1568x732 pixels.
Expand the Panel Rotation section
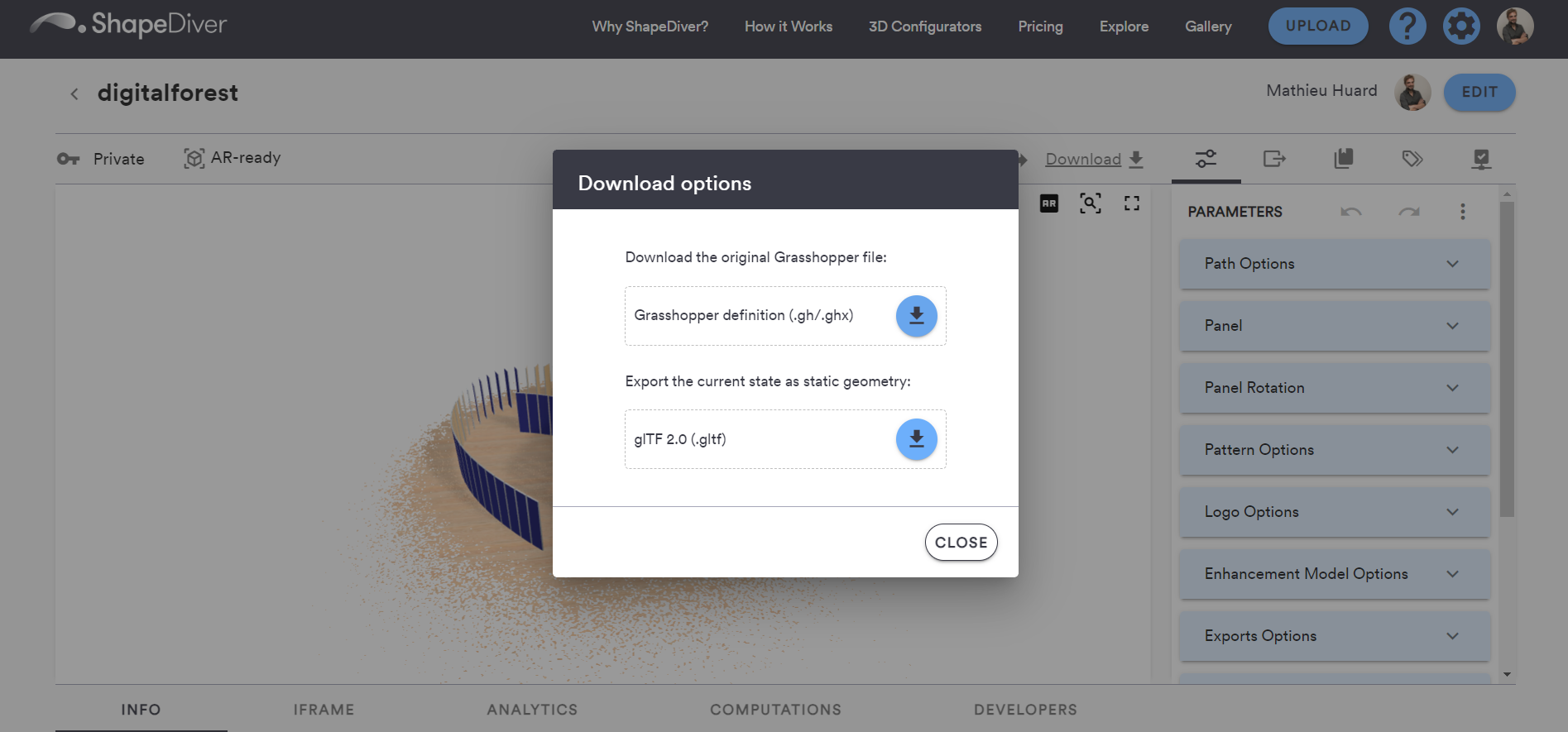(x=1334, y=388)
